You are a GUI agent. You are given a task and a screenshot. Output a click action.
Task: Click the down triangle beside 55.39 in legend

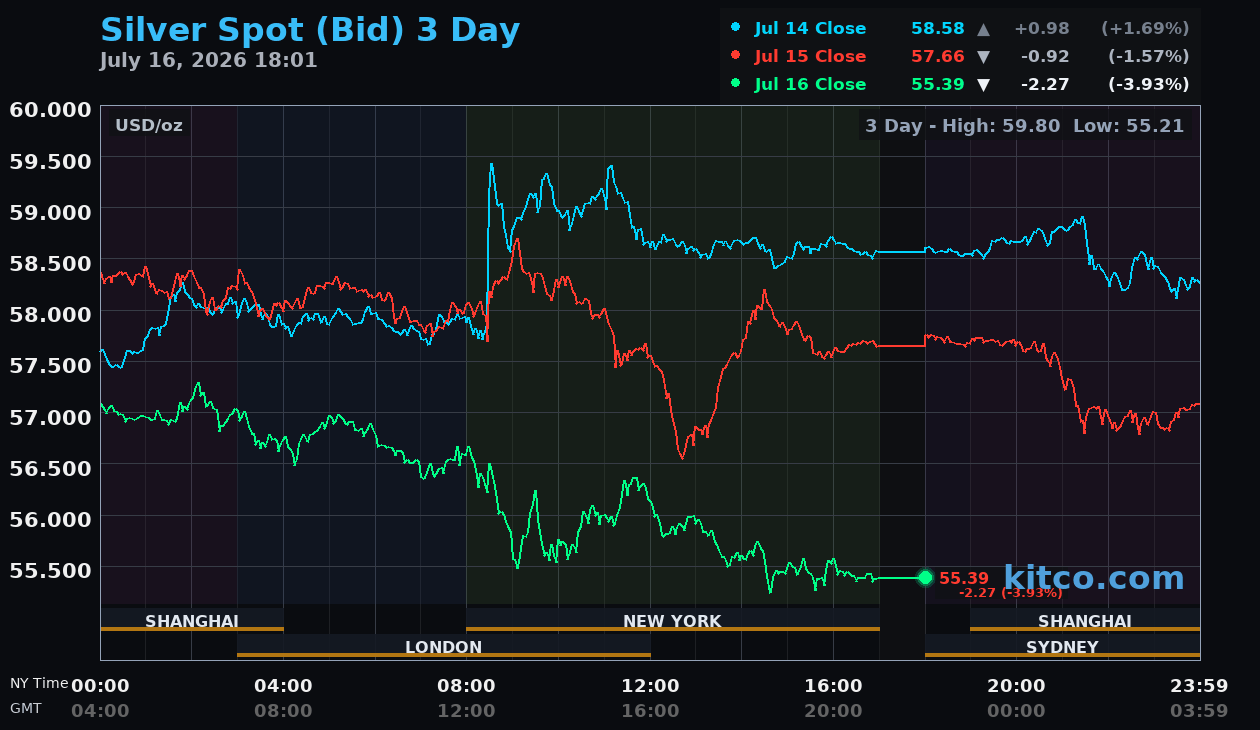tap(983, 85)
